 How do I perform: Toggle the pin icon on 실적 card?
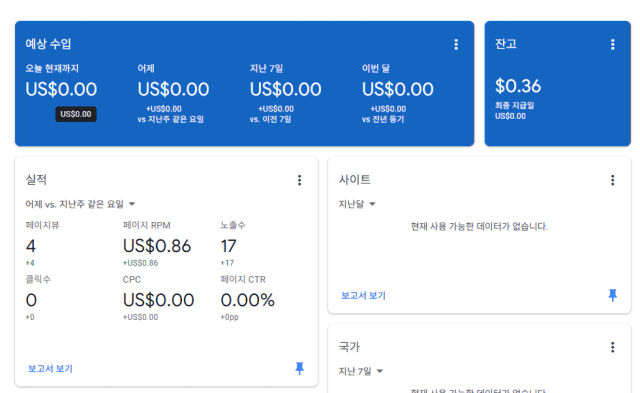[299, 369]
